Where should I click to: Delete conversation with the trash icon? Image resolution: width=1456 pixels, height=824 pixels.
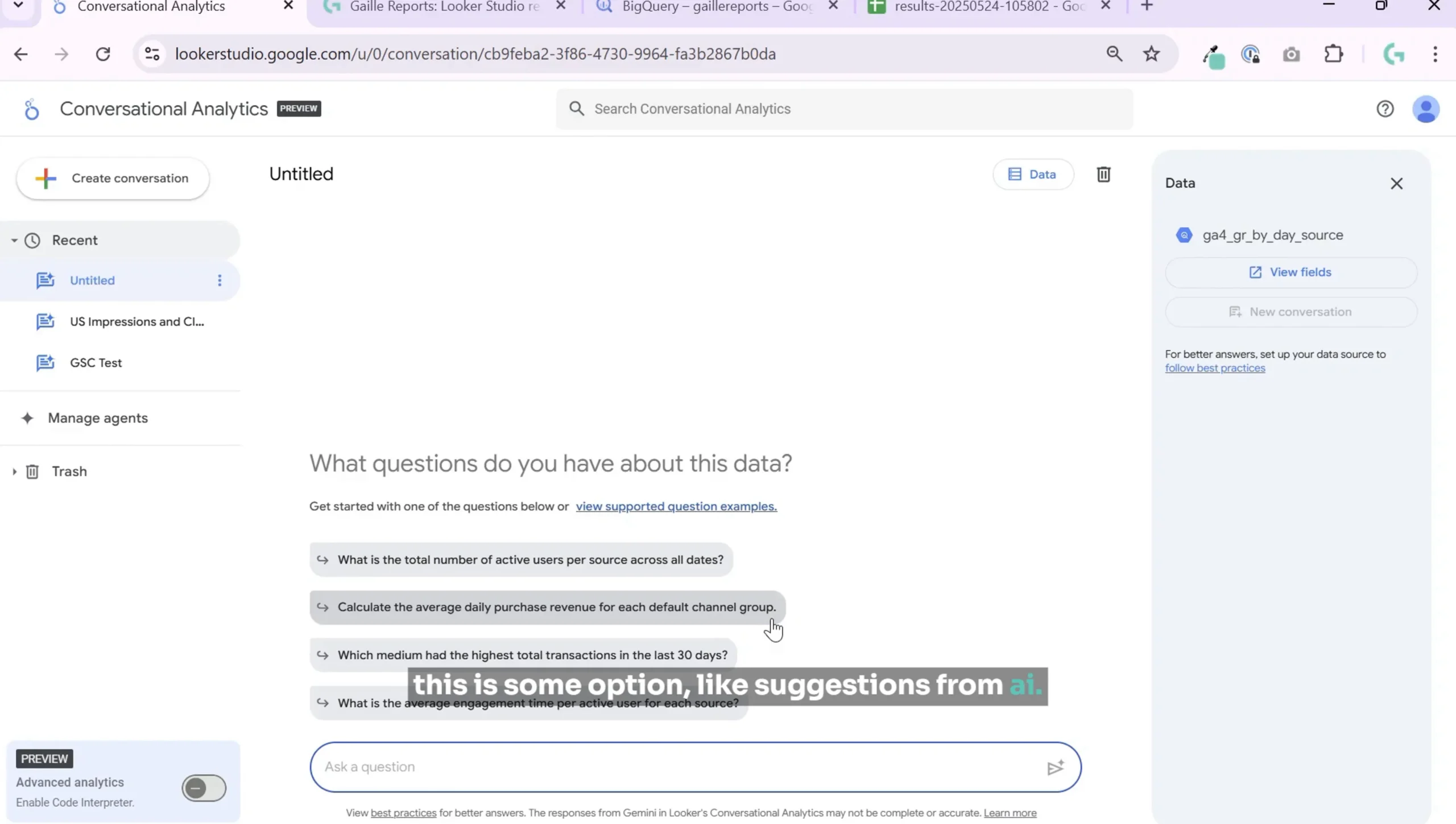pos(1103,175)
